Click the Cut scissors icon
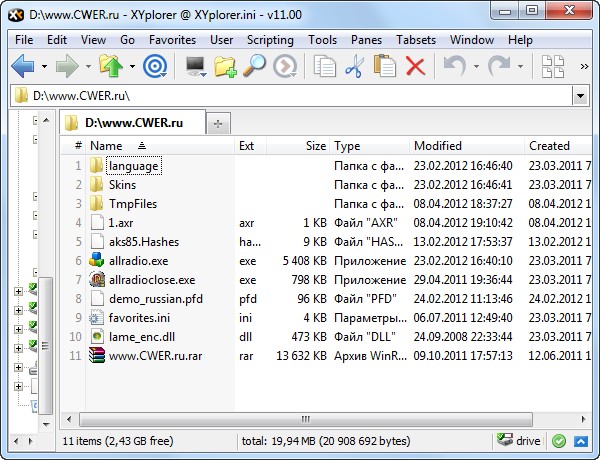The image size is (600, 460). coord(354,67)
